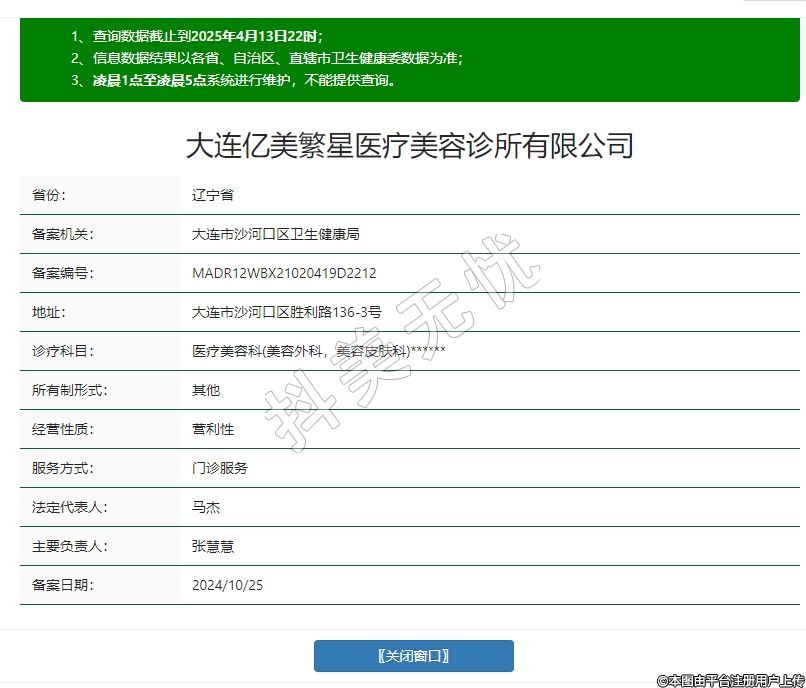Screen dimensions: 806x688
Task: Click the third notice about 系统进行维护
Action: pos(234,80)
